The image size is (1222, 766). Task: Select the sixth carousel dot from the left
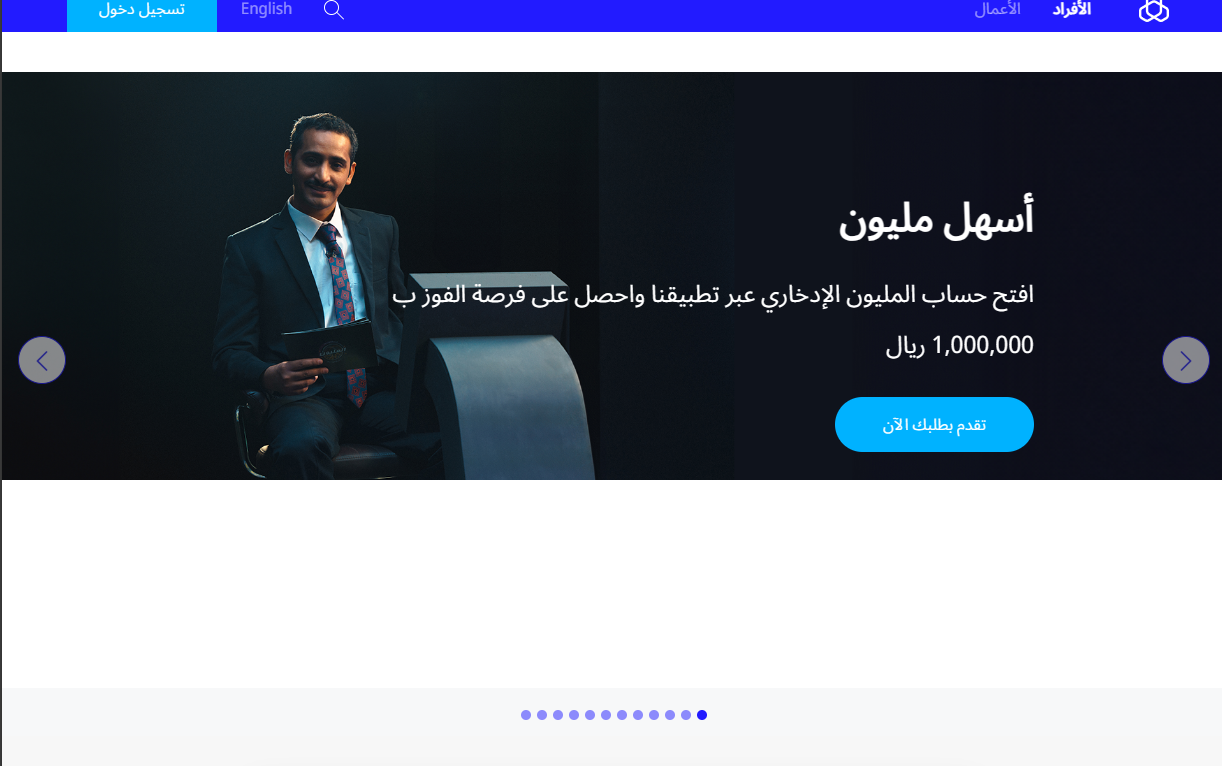pos(606,715)
